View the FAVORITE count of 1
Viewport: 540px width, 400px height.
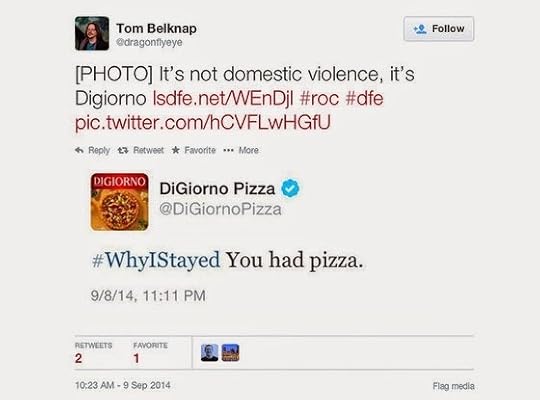pyautogui.click(x=136, y=358)
